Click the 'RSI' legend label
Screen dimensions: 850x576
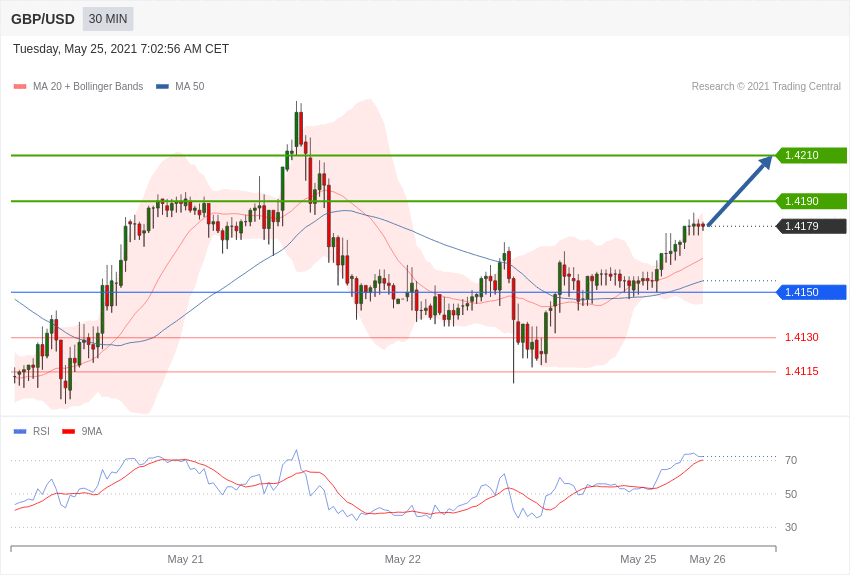41,431
